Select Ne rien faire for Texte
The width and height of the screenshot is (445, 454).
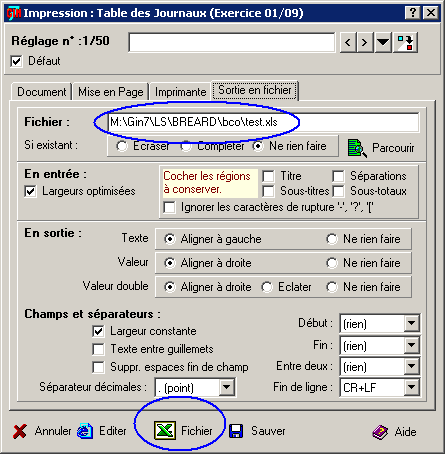pyautogui.click(x=332, y=239)
